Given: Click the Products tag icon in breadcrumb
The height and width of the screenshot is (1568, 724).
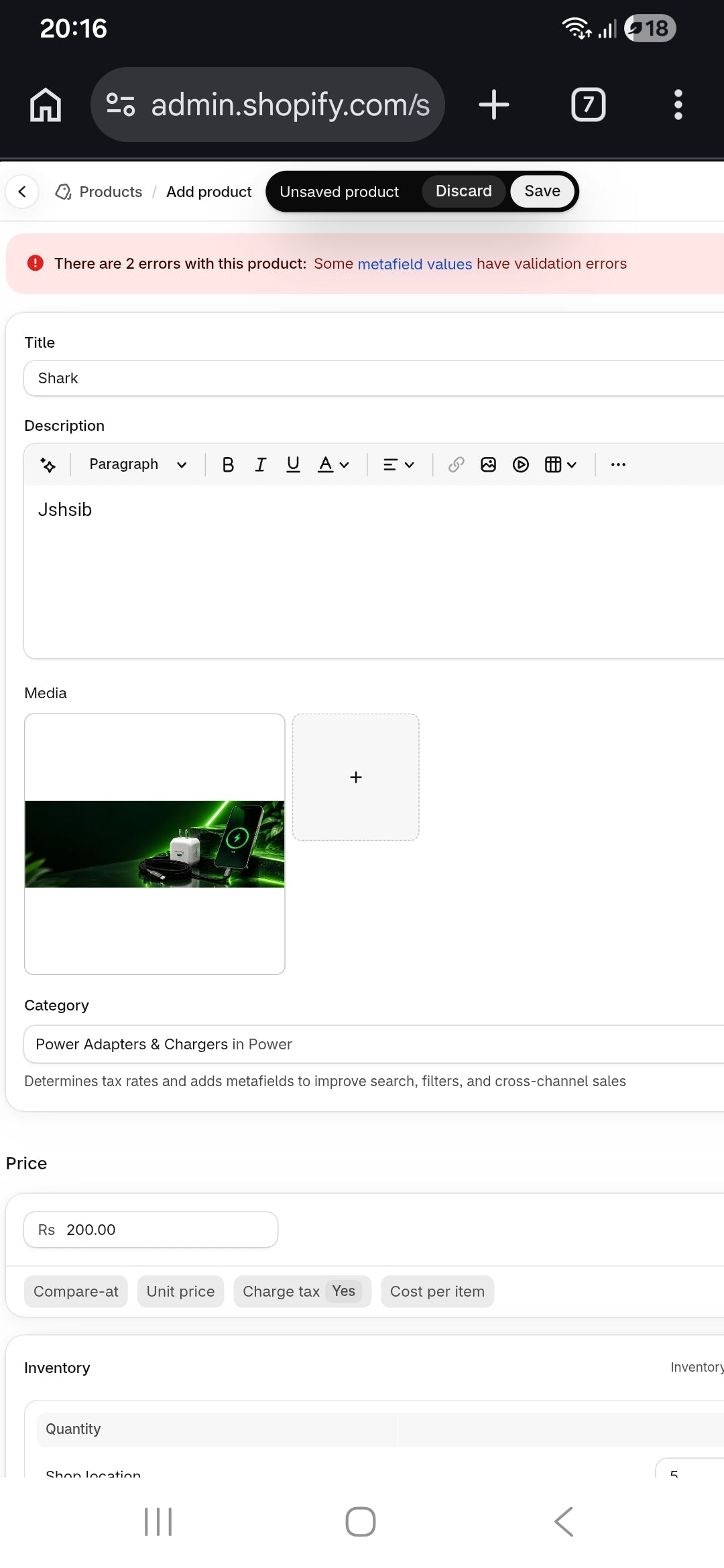Looking at the screenshot, I should click(x=64, y=192).
